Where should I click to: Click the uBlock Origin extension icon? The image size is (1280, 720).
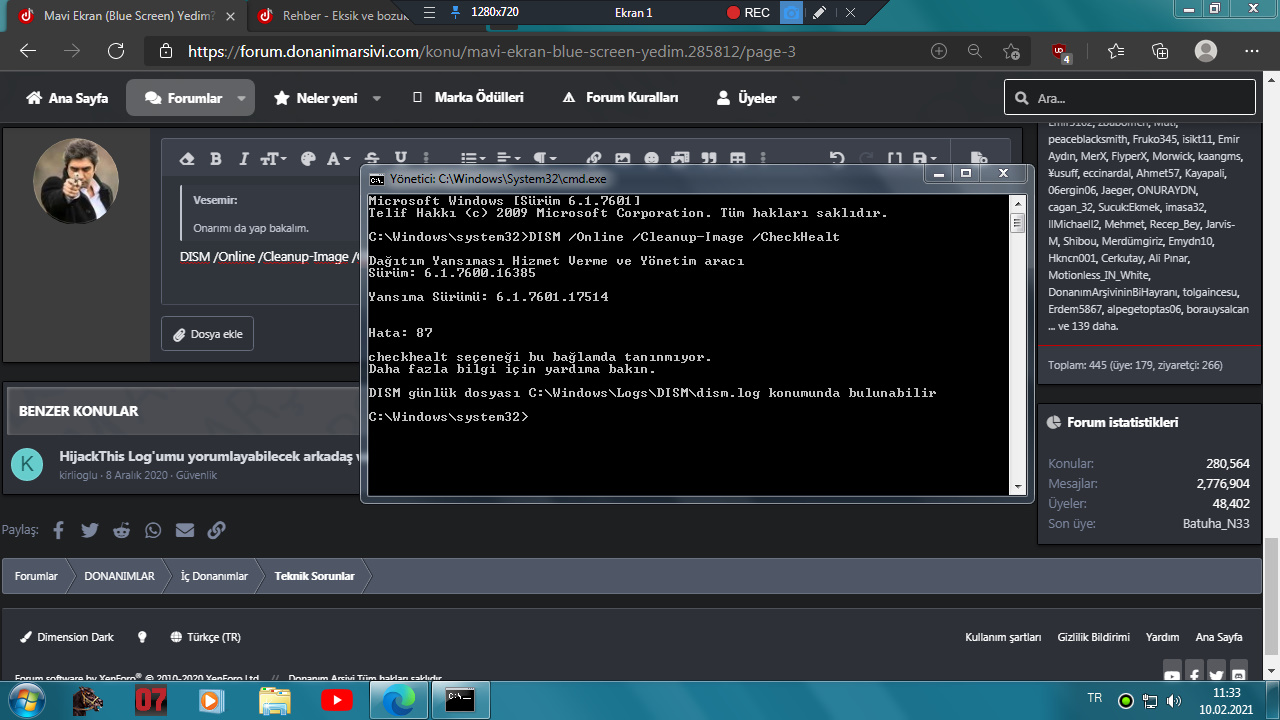pos(1060,52)
